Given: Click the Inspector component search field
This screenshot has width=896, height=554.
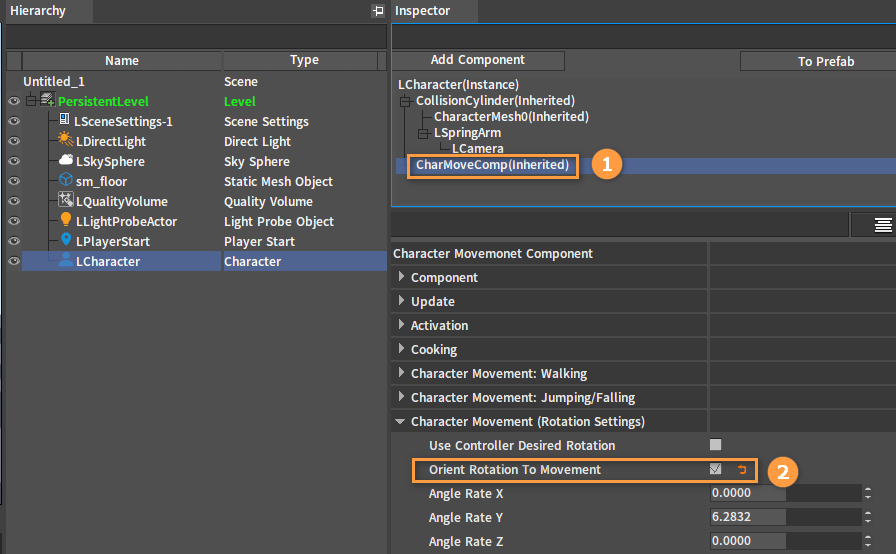Looking at the screenshot, I should (644, 37).
